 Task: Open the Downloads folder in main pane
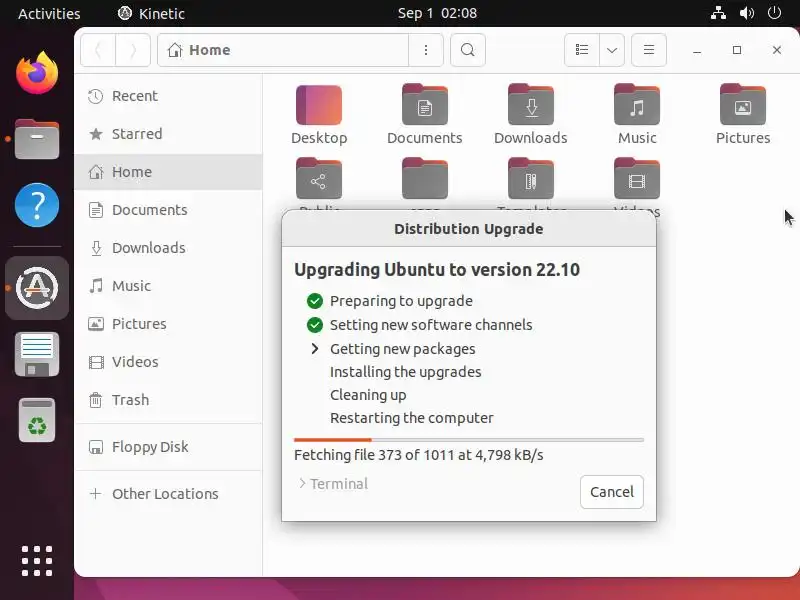(x=531, y=115)
